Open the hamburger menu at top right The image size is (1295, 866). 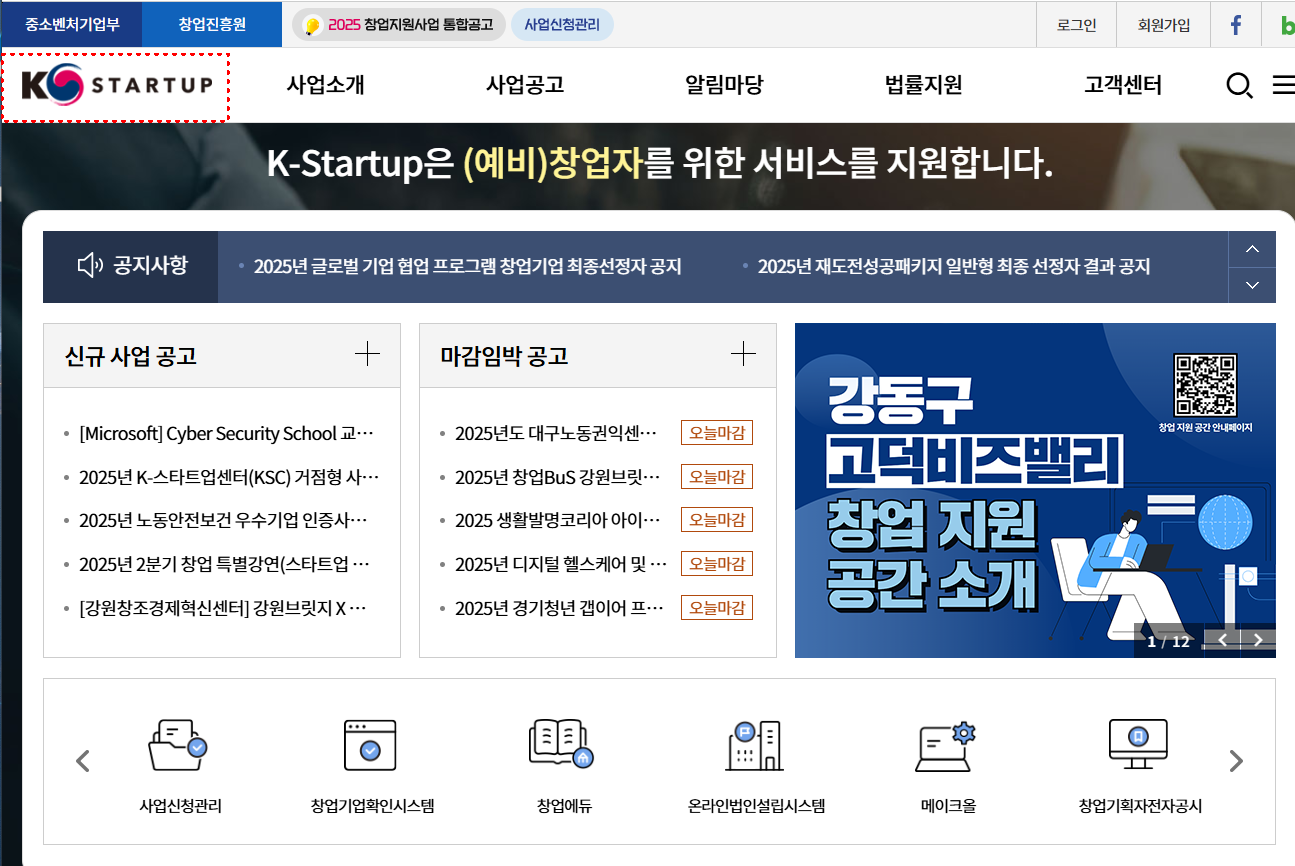coord(1284,86)
